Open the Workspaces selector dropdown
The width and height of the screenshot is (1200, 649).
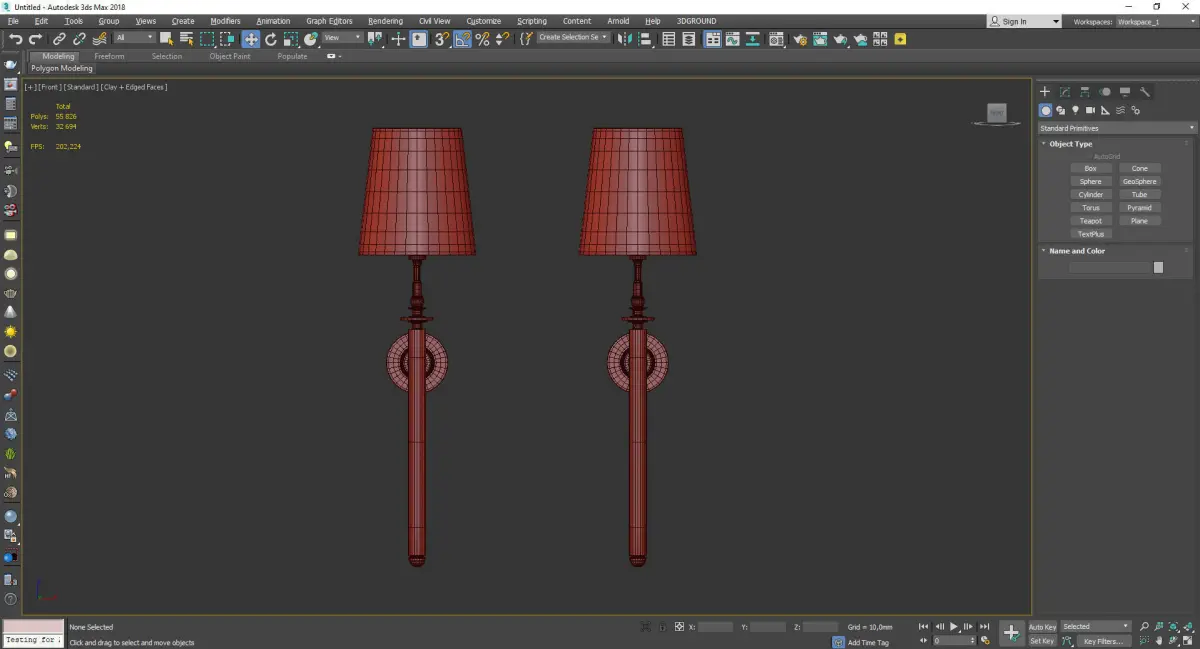tap(1155, 21)
